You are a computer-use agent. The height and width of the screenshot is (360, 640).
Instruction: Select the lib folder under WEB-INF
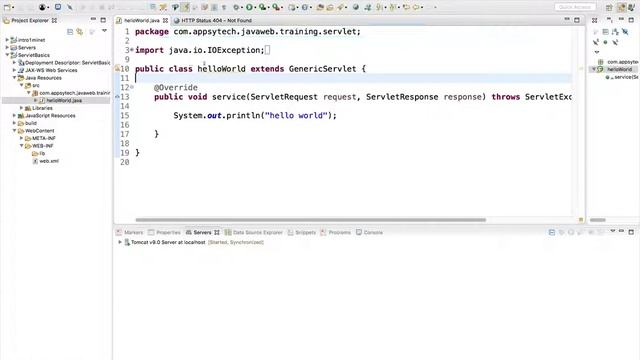click(42, 153)
